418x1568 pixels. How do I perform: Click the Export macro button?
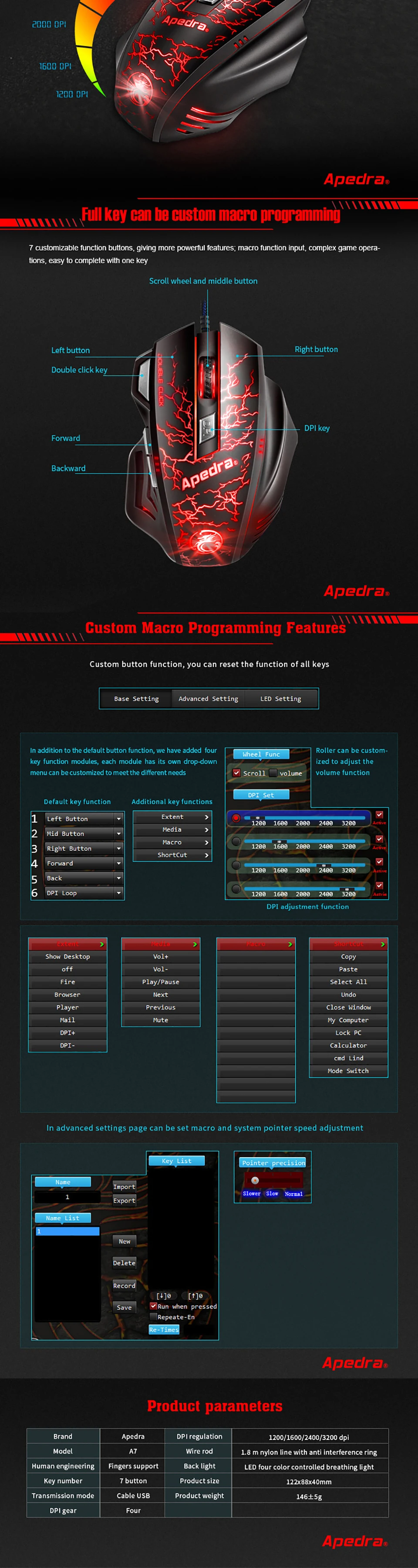tap(124, 1200)
